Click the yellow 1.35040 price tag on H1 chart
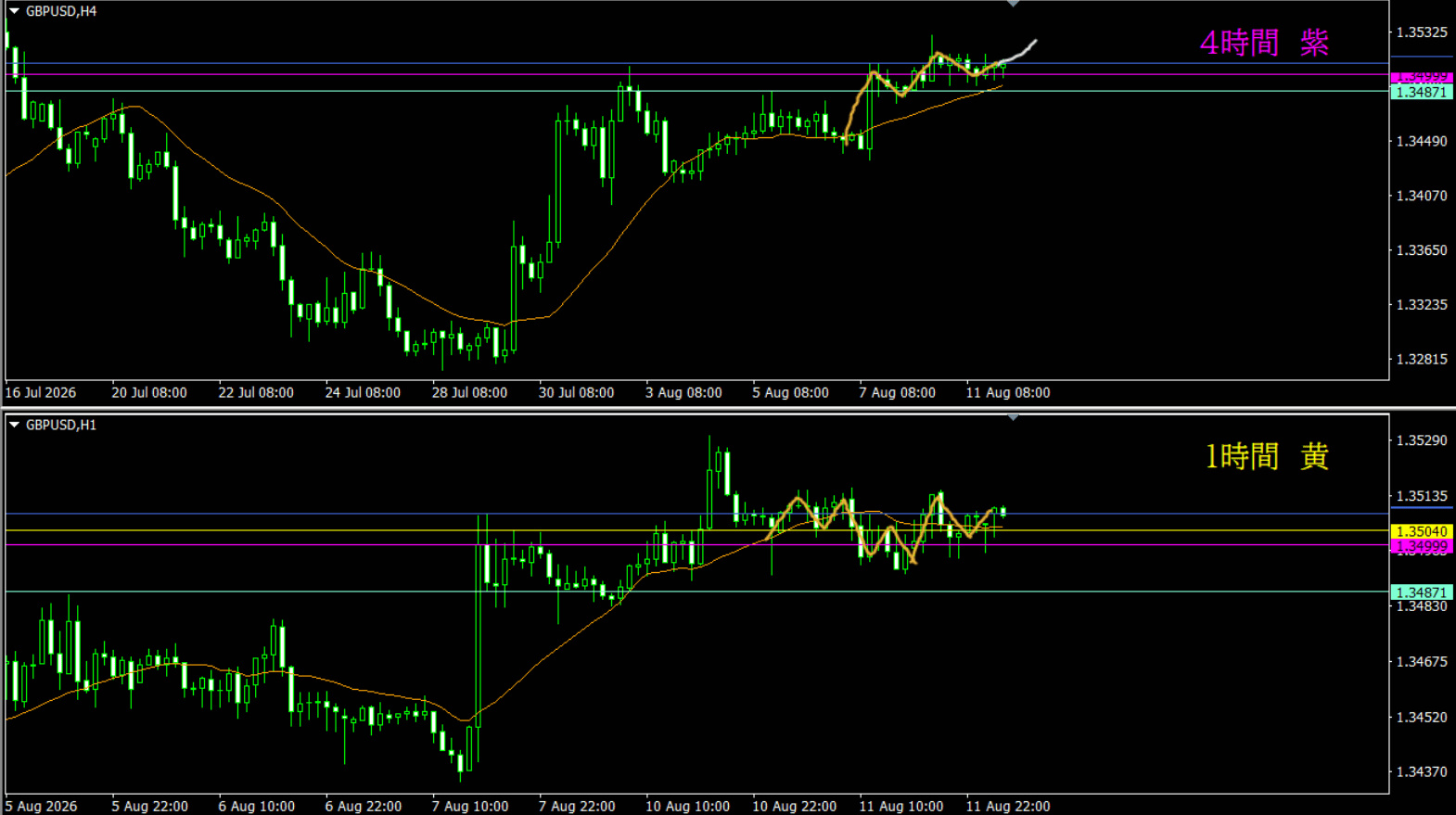1456x815 pixels. pos(1422,531)
